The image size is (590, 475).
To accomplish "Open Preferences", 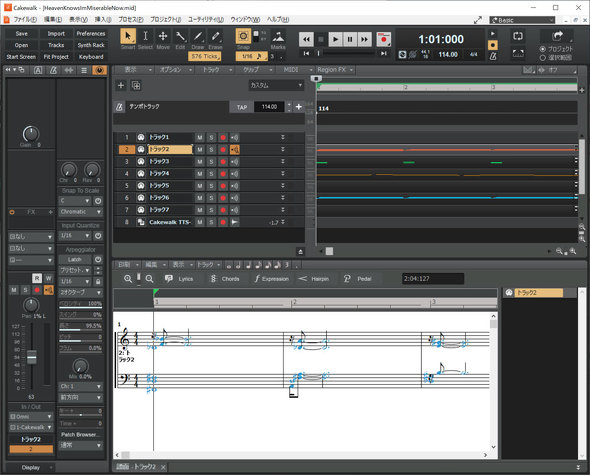I will coord(91,33).
